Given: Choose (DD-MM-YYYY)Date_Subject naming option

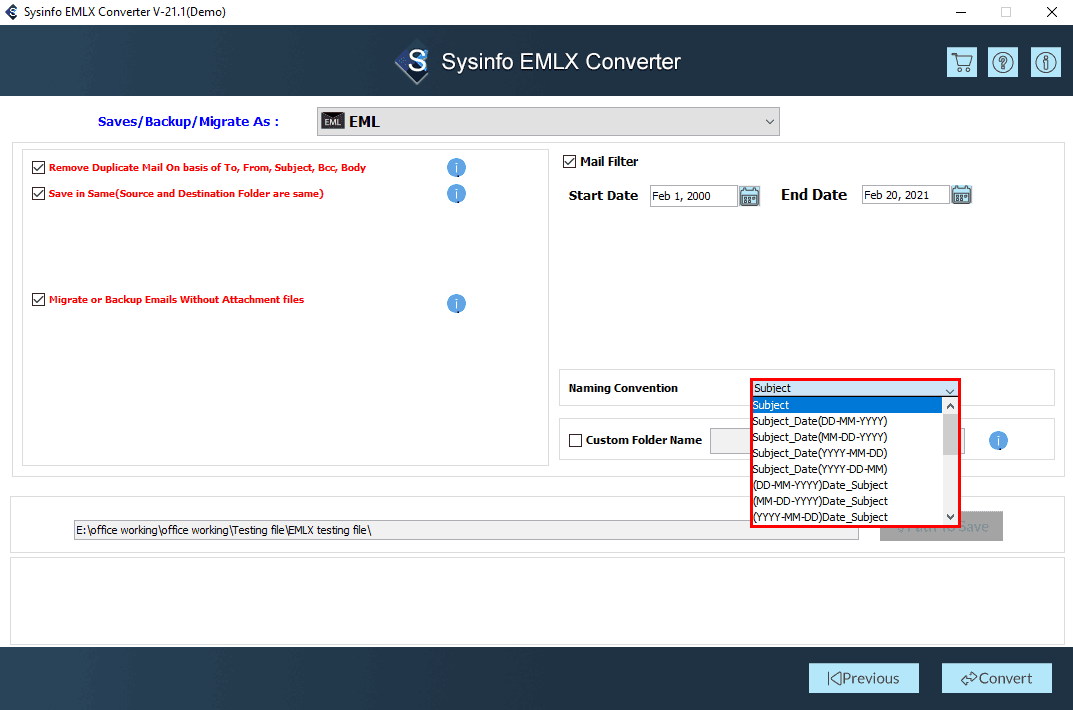Looking at the screenshot, I should click(846, 485).
